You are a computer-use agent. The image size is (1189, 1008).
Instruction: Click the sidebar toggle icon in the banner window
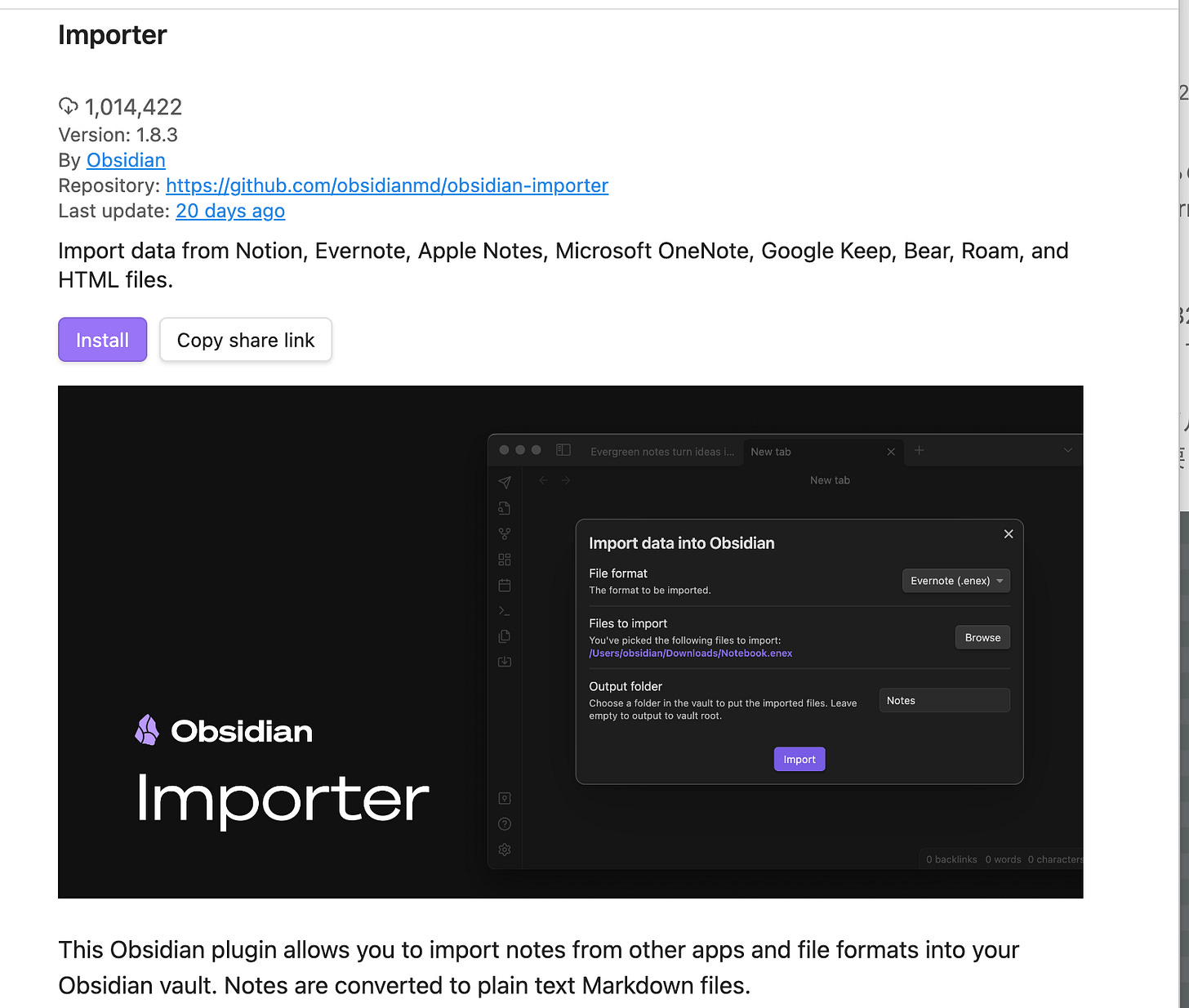pyautogui.click(x=563, y=450)
